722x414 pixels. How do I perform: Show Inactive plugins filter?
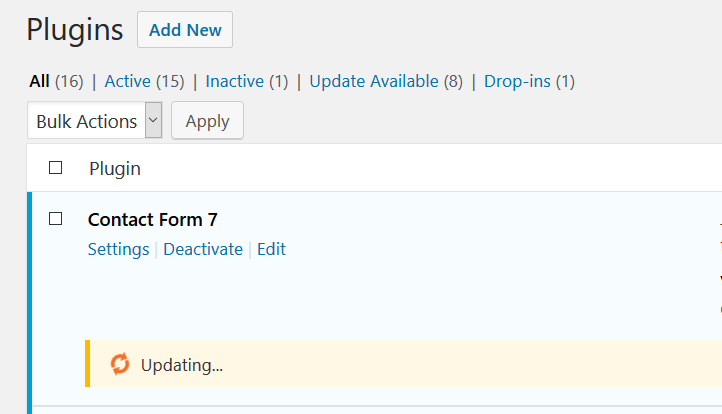click(x=234, y=82)
